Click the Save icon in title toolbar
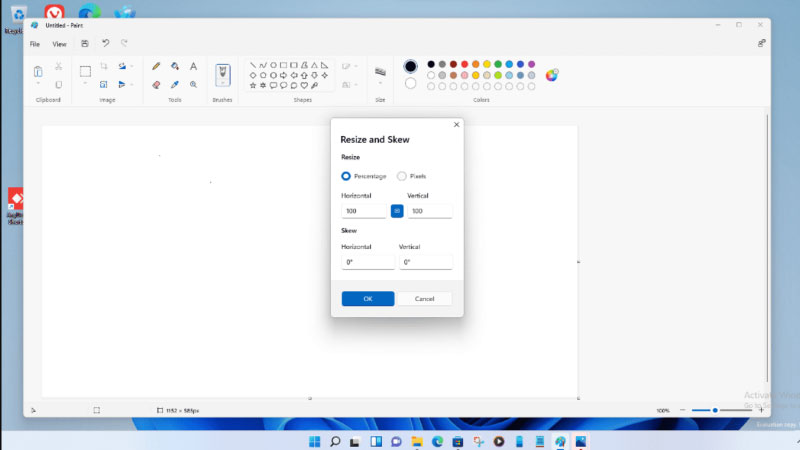 click(85, 44)
